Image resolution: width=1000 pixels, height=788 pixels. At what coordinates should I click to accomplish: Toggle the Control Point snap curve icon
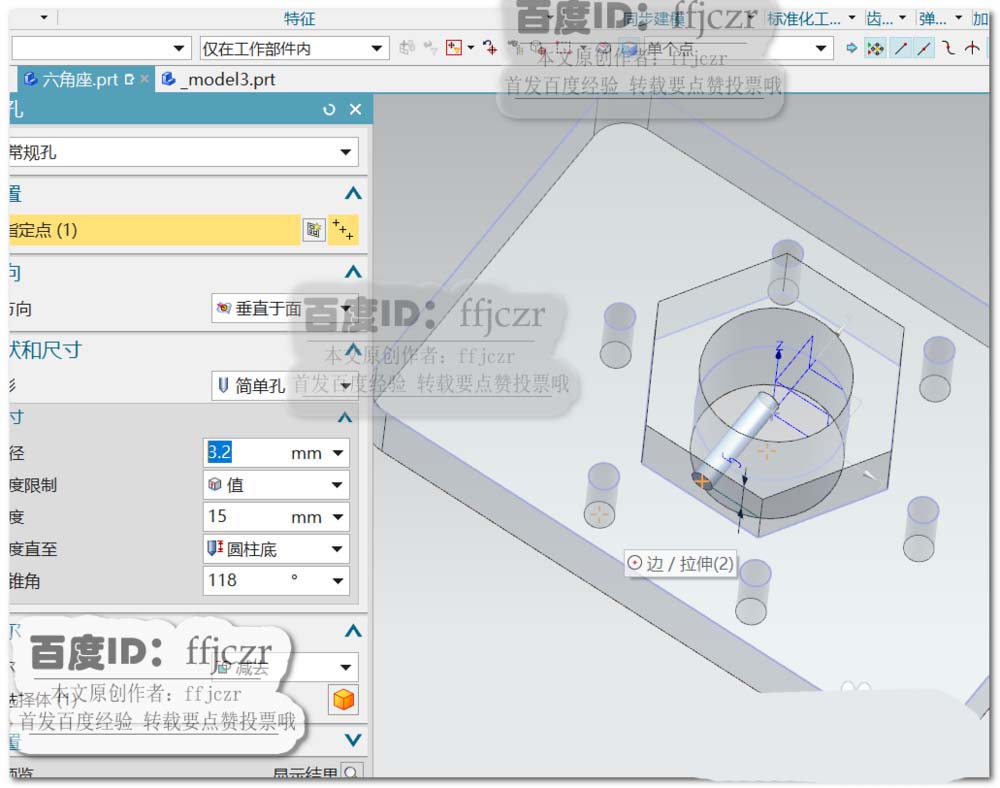coord(948,48)
